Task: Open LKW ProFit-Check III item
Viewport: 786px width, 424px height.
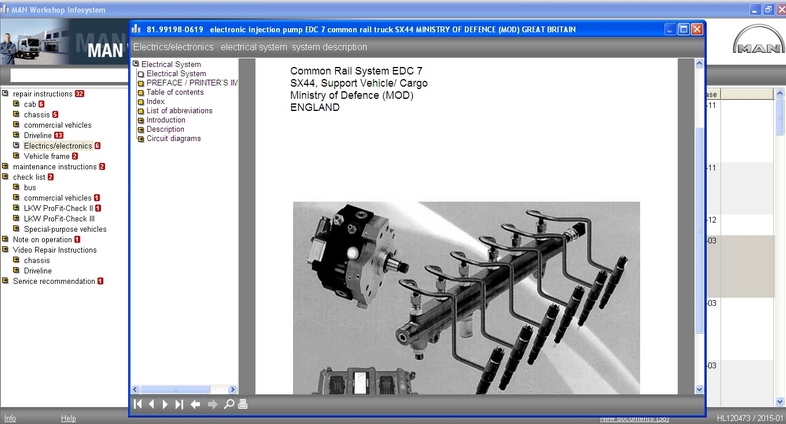Action: [x=59, y=219]
